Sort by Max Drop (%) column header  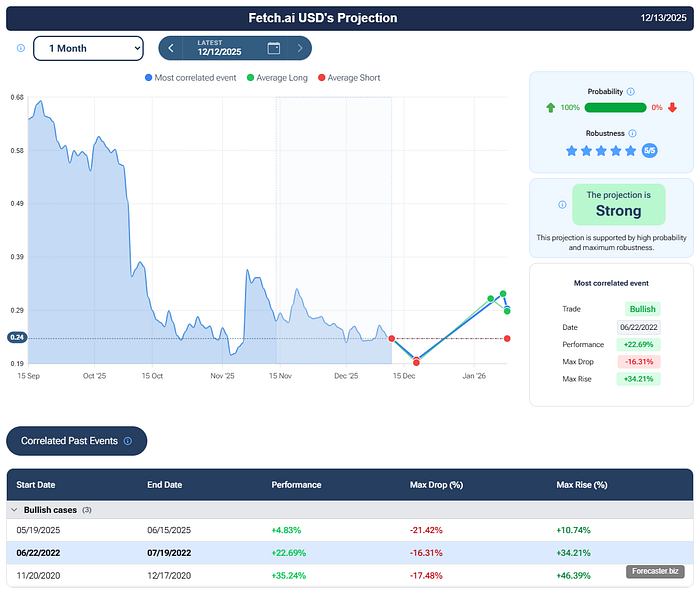(x=436, y=485)
